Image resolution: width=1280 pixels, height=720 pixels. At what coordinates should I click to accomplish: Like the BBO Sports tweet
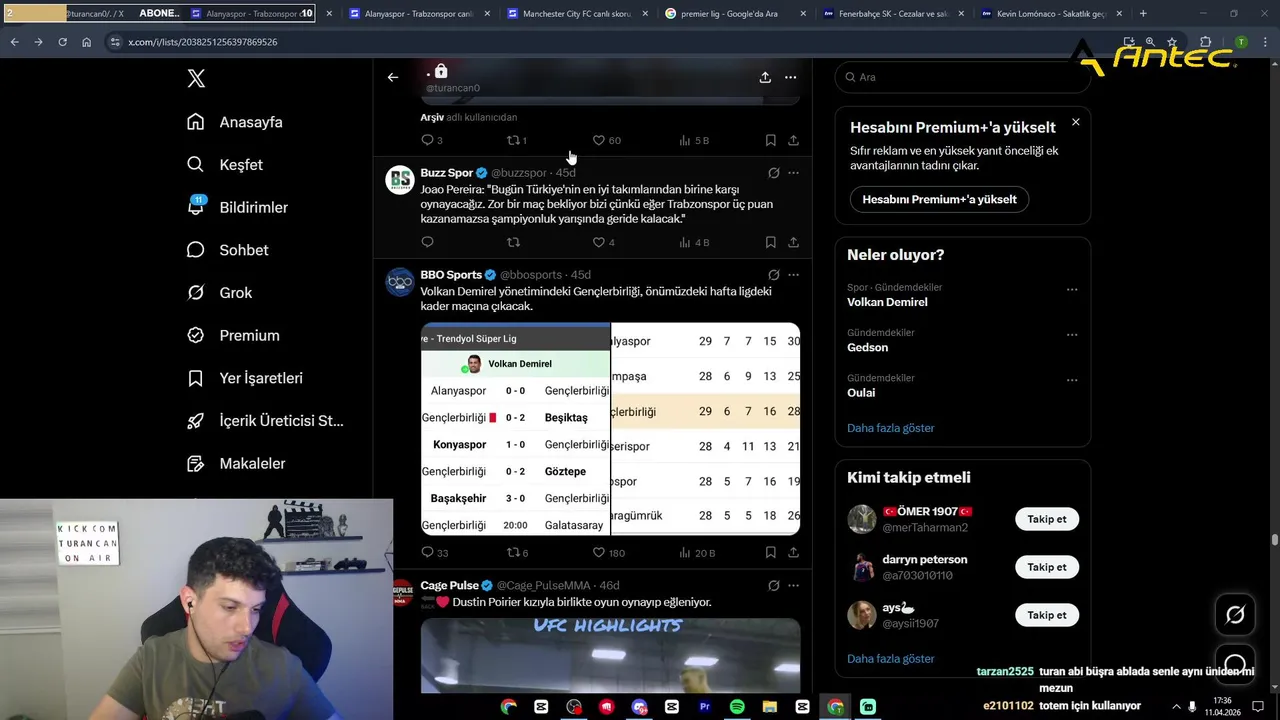pos(608,553)
